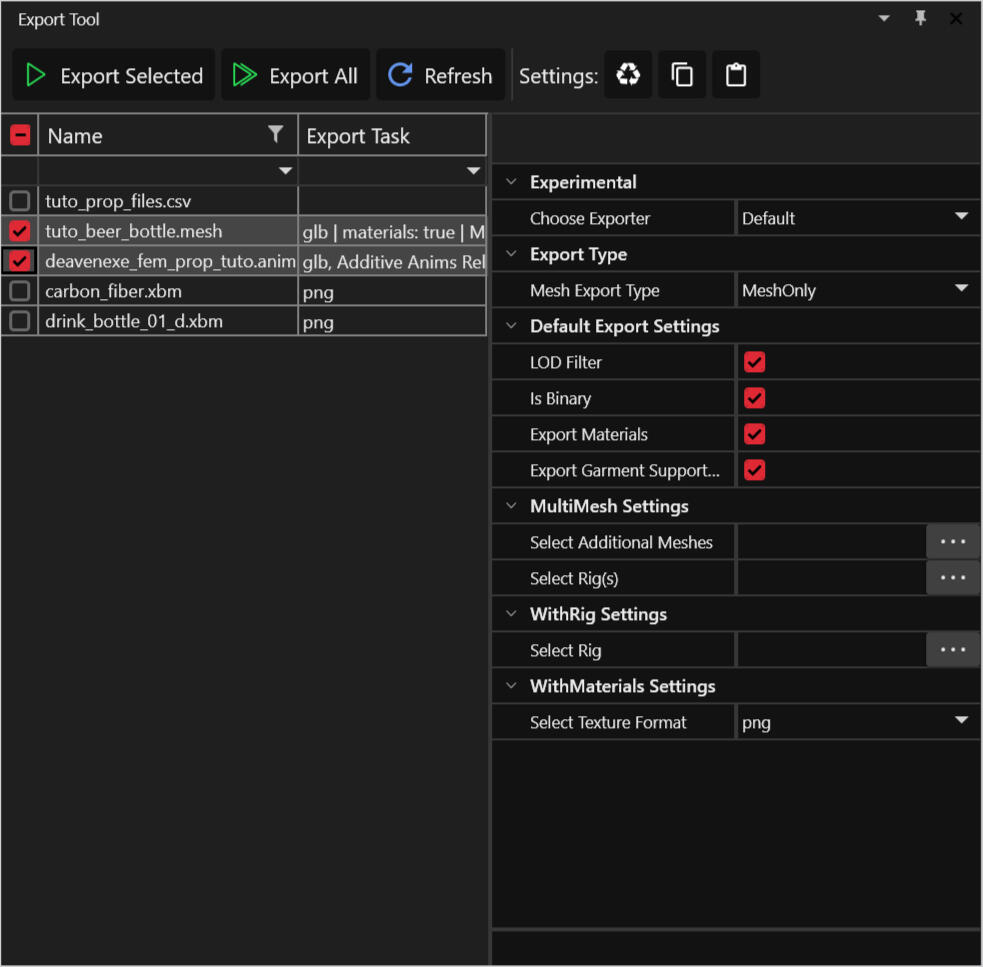Screen dimensions: 983x967
Task: Click the Name column filter input dropdown
Action: click(x=285, y=171)
